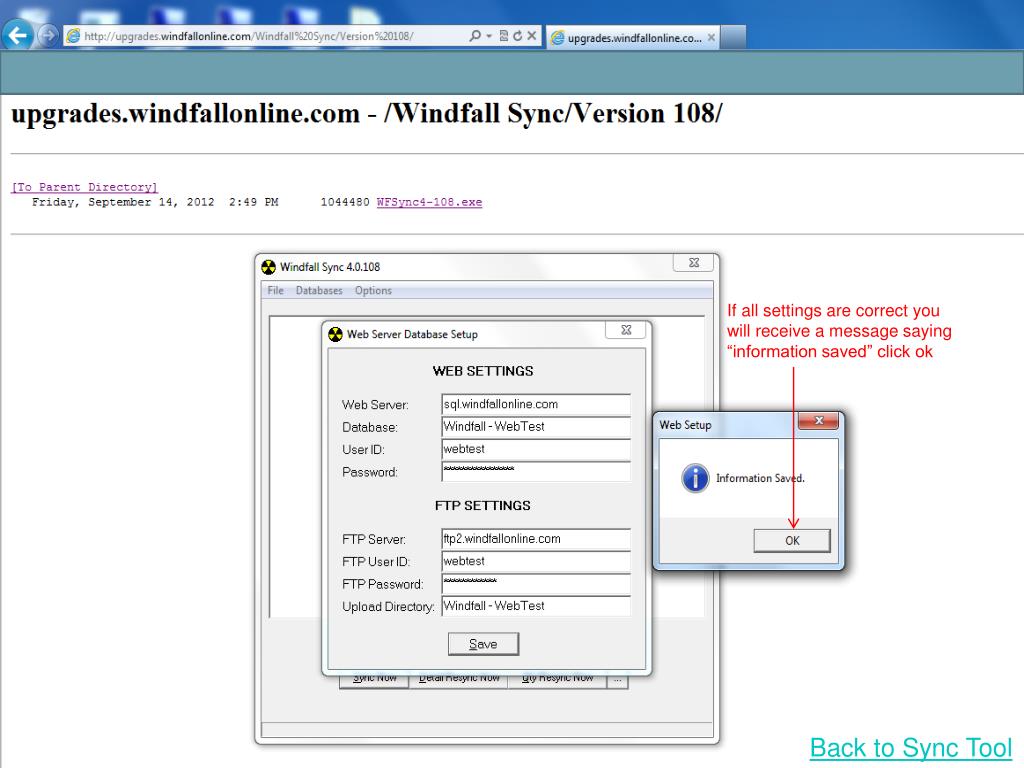Click the WEB SETTINGS heading text
Screen dimensions: 1024x768
pos(483,371)
